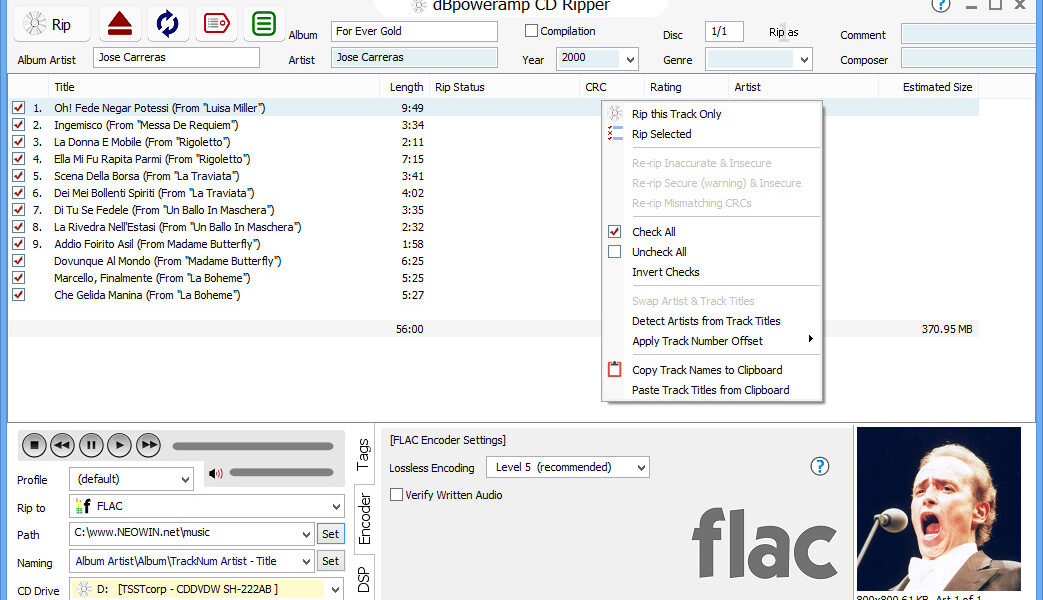The image size is (1043, 600).
Task: Skip to next track forward button
Action: [148, 445]
